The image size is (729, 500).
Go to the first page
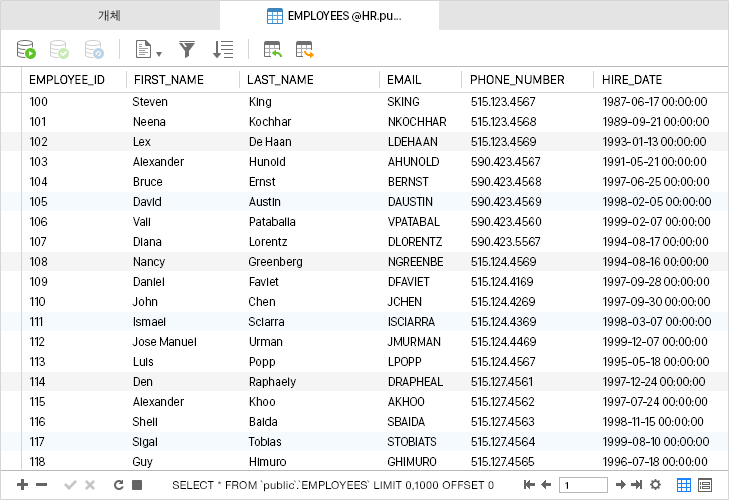point(530,485)
